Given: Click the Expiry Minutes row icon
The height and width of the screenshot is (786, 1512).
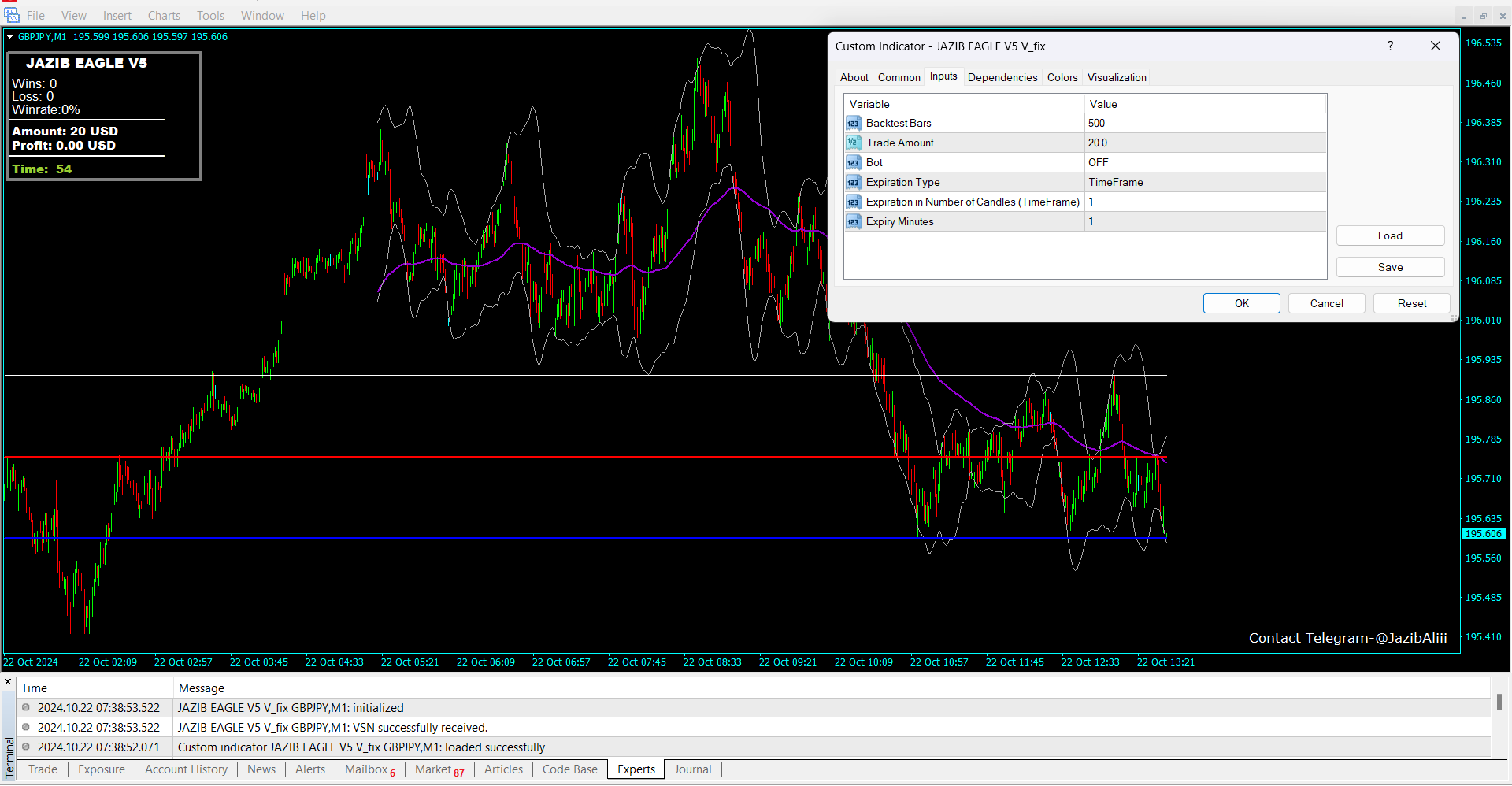Looking at the screenshot, I should click(x=854, y=222).
